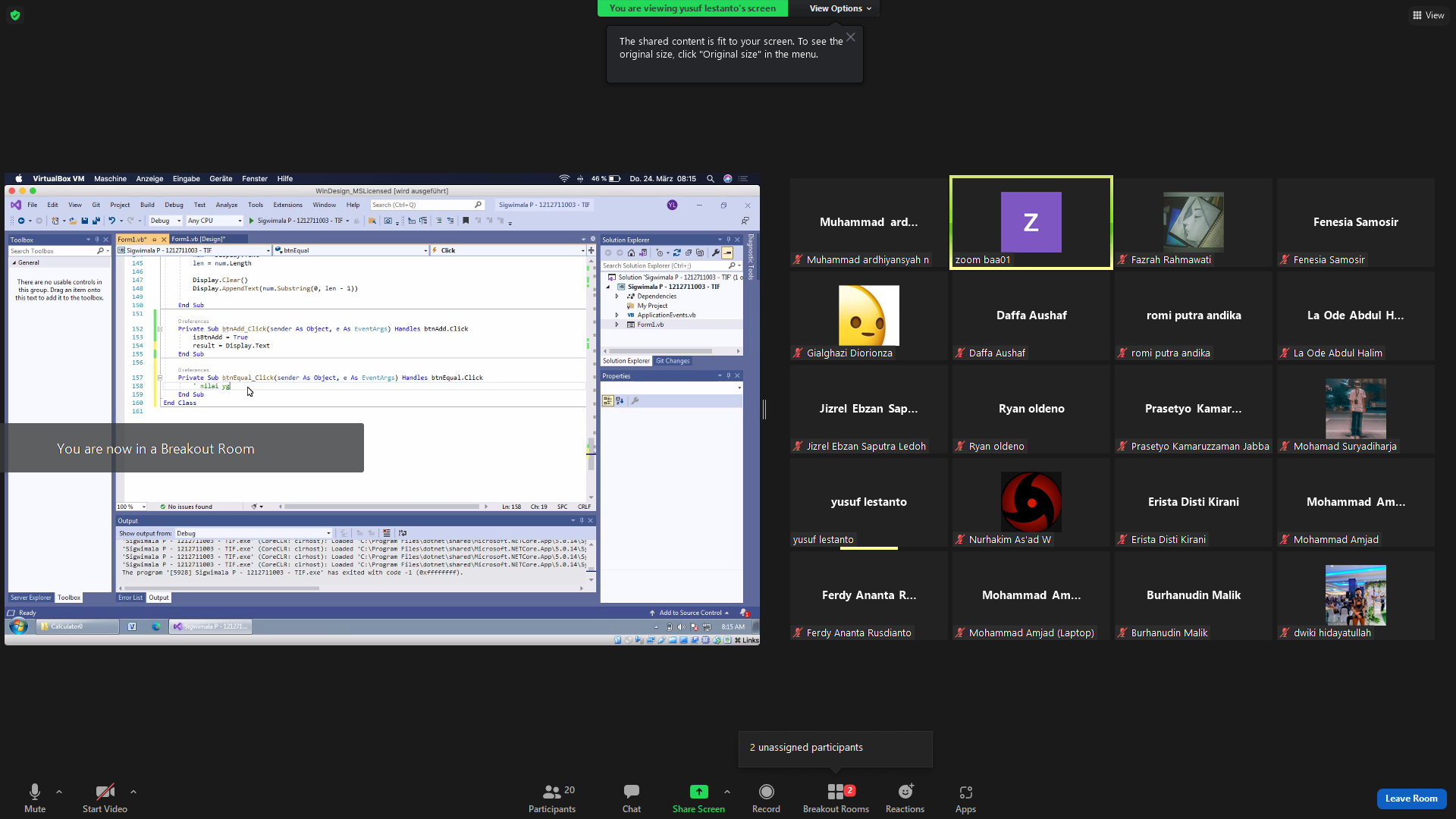Mute the microphone in Zoom
The image size is (1456, 819).
pos(35,798)
